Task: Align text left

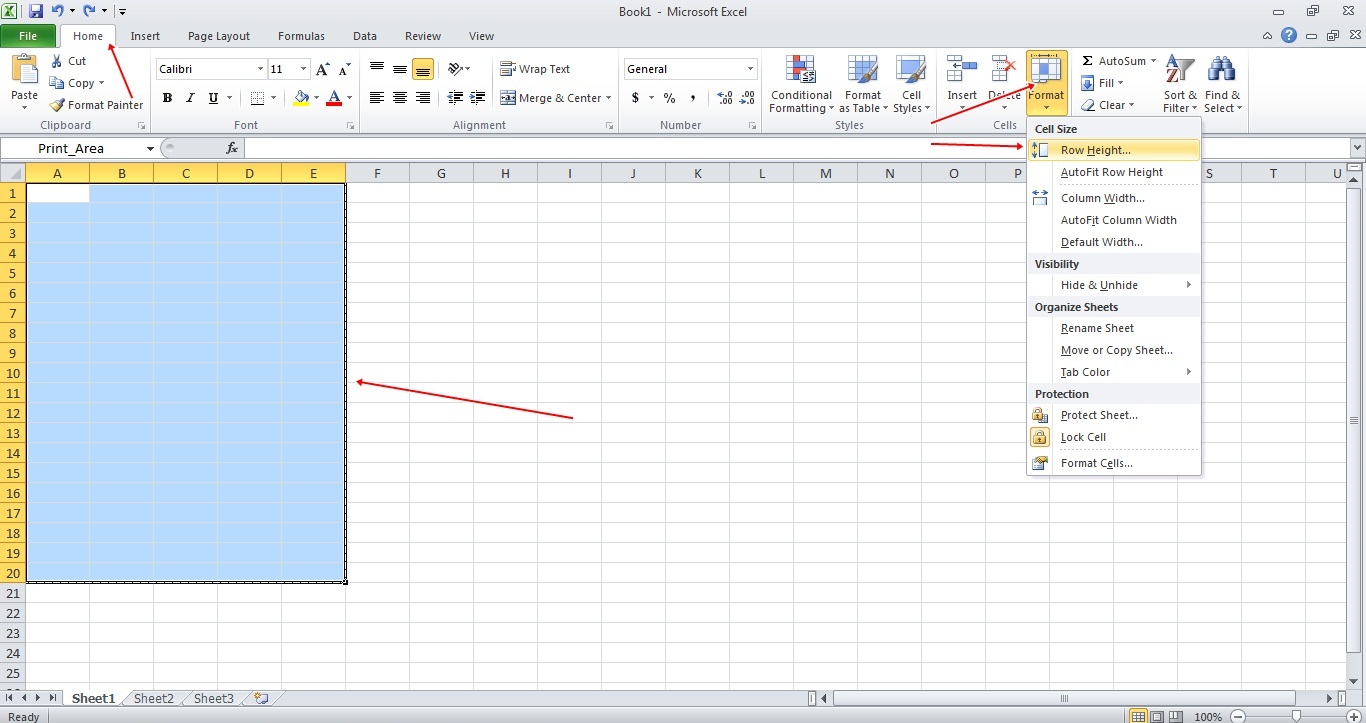Action: point(377,98)
